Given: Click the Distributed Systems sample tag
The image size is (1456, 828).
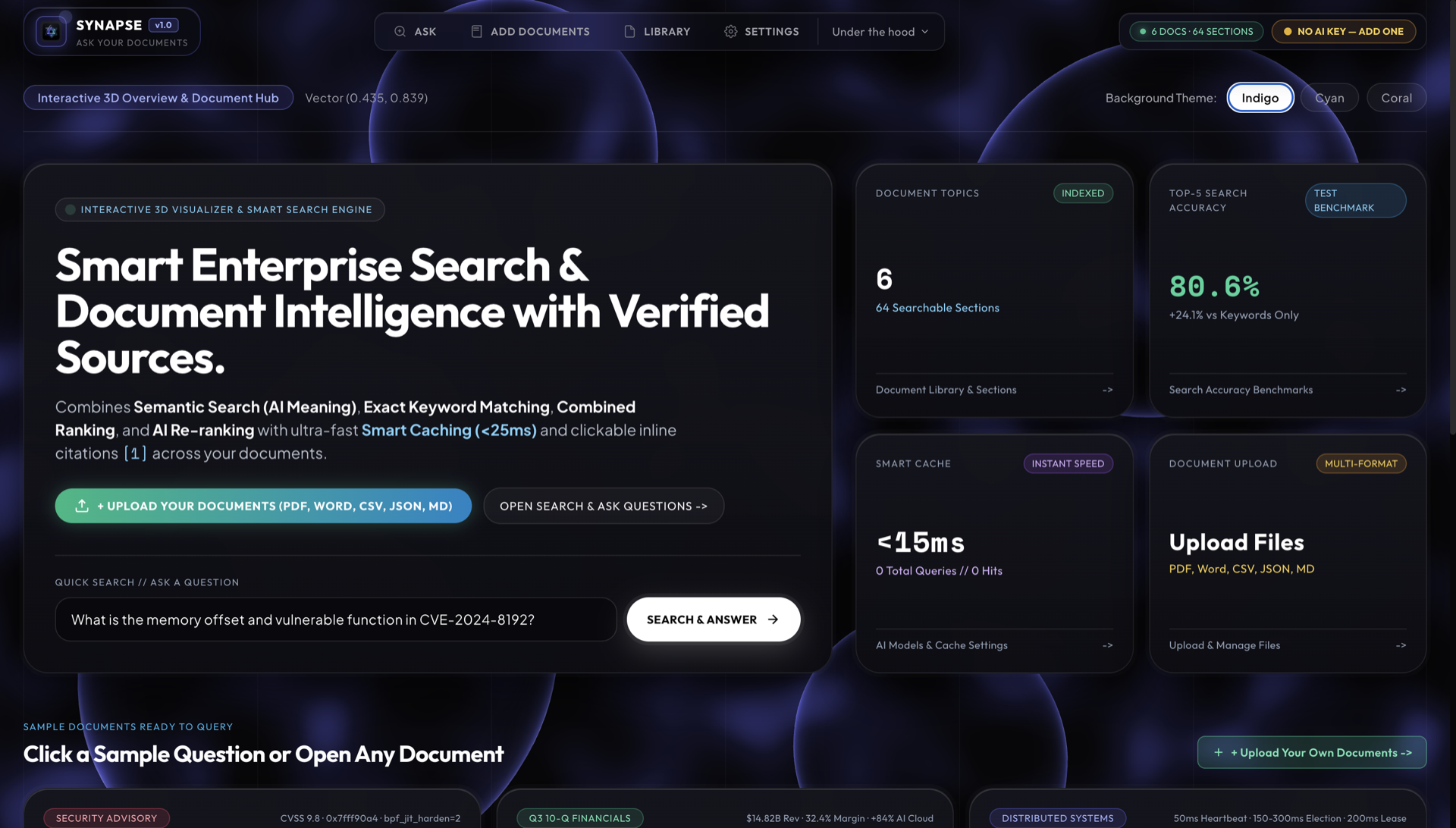Looking at the screenshot, I should pos(1057,818).
